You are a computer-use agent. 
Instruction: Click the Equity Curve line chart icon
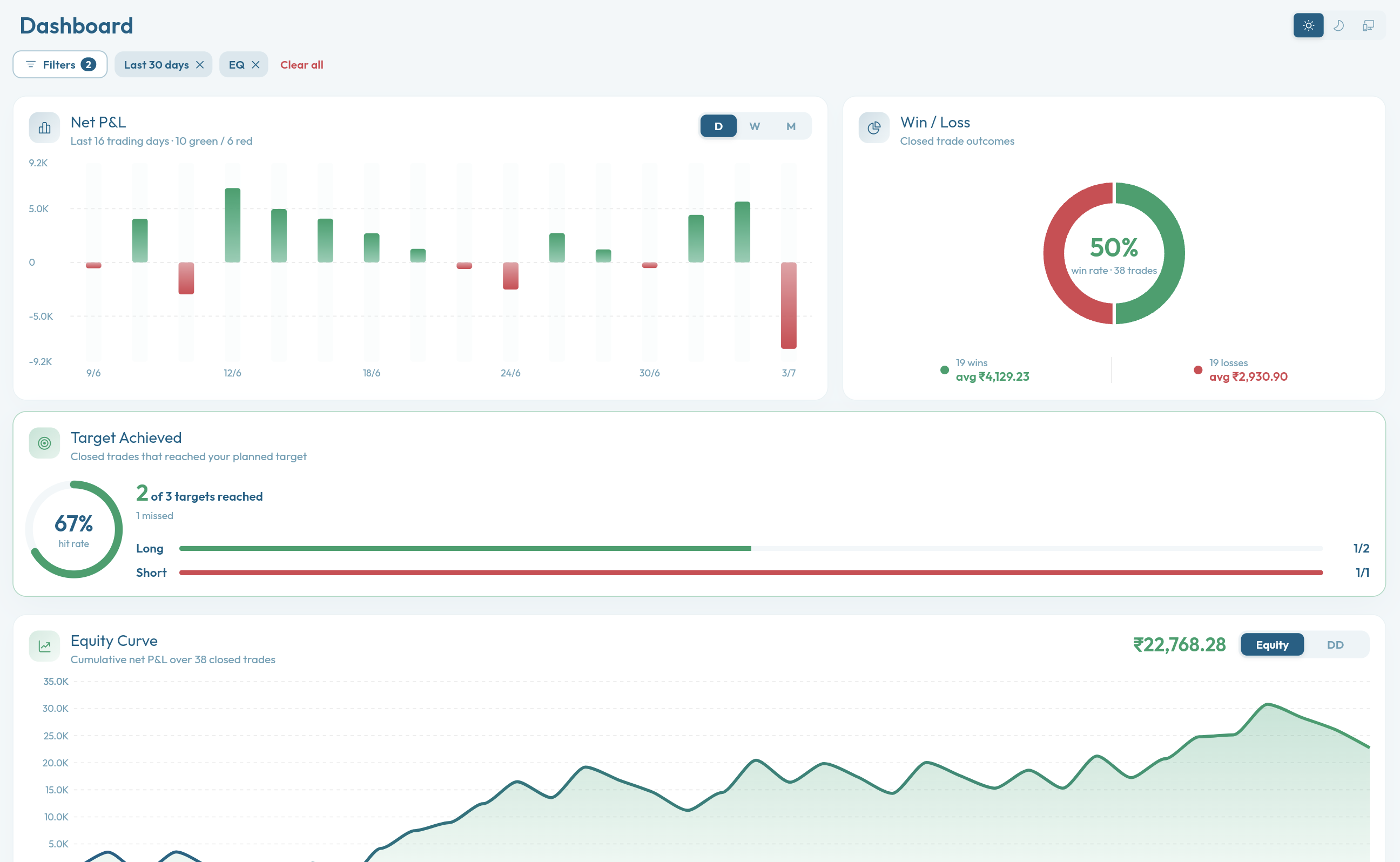point(44,646)
